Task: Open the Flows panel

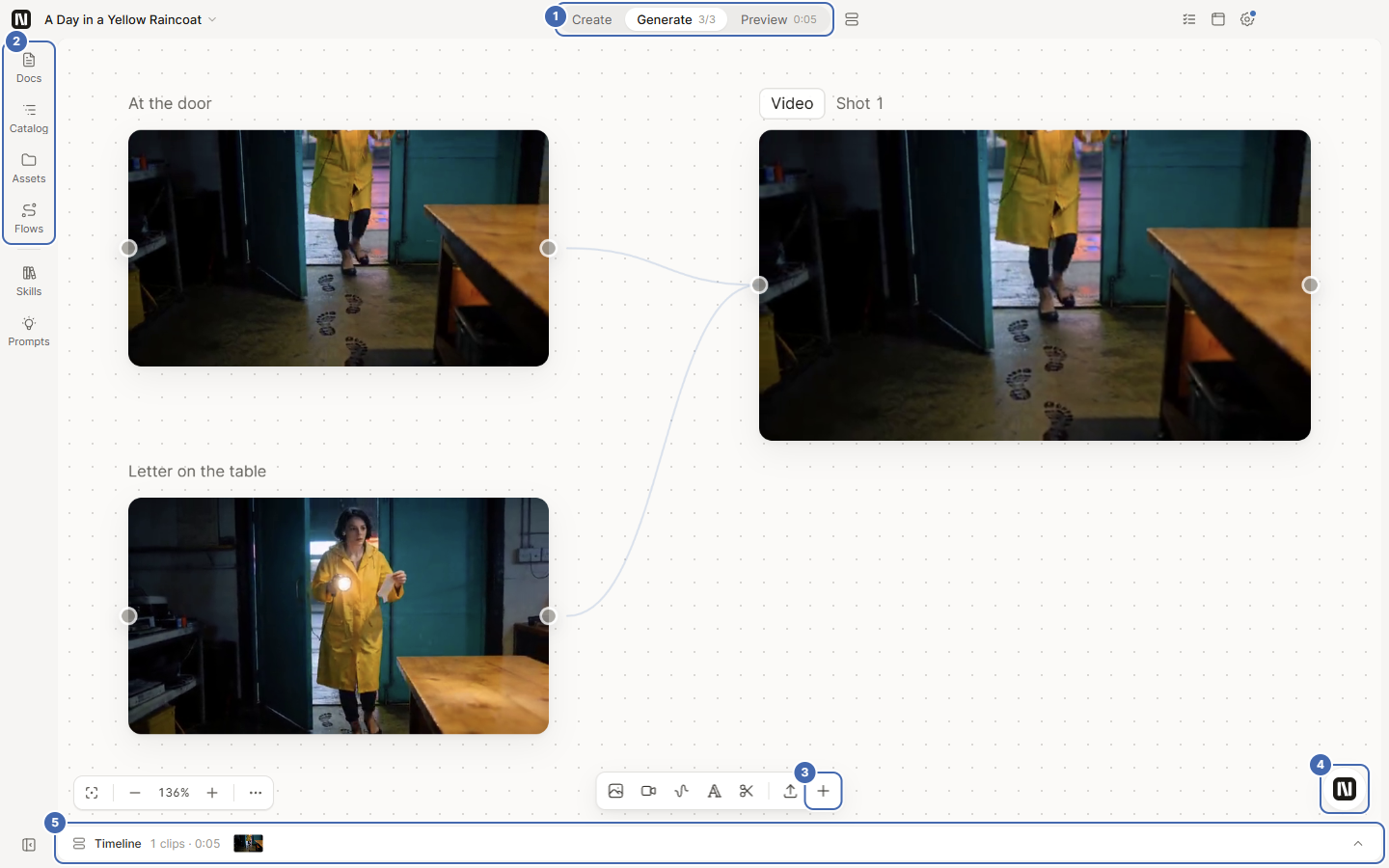Action: coord(29,218)
